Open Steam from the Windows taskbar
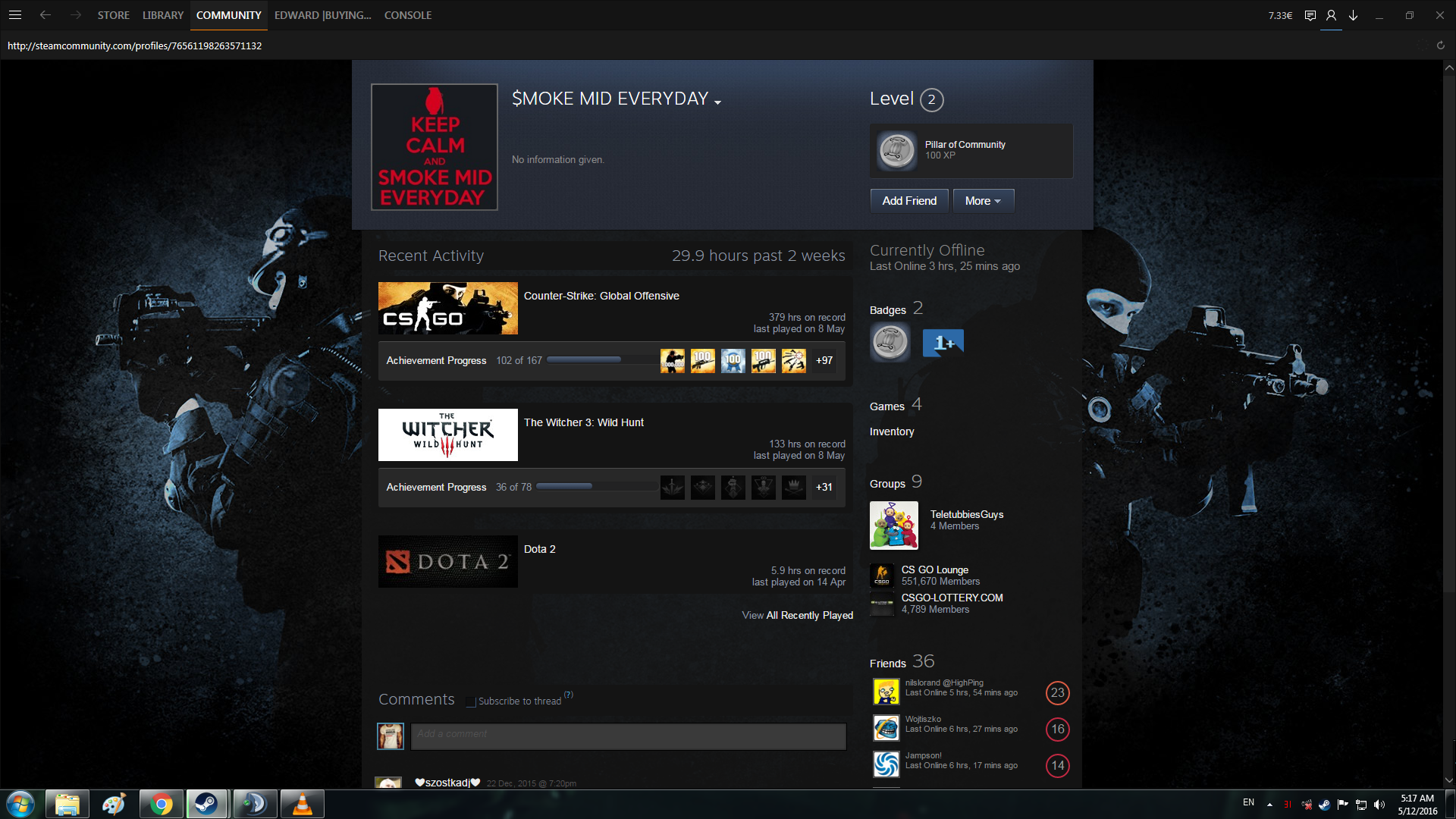Screen dimensions: 1456x819 point(206,804)
